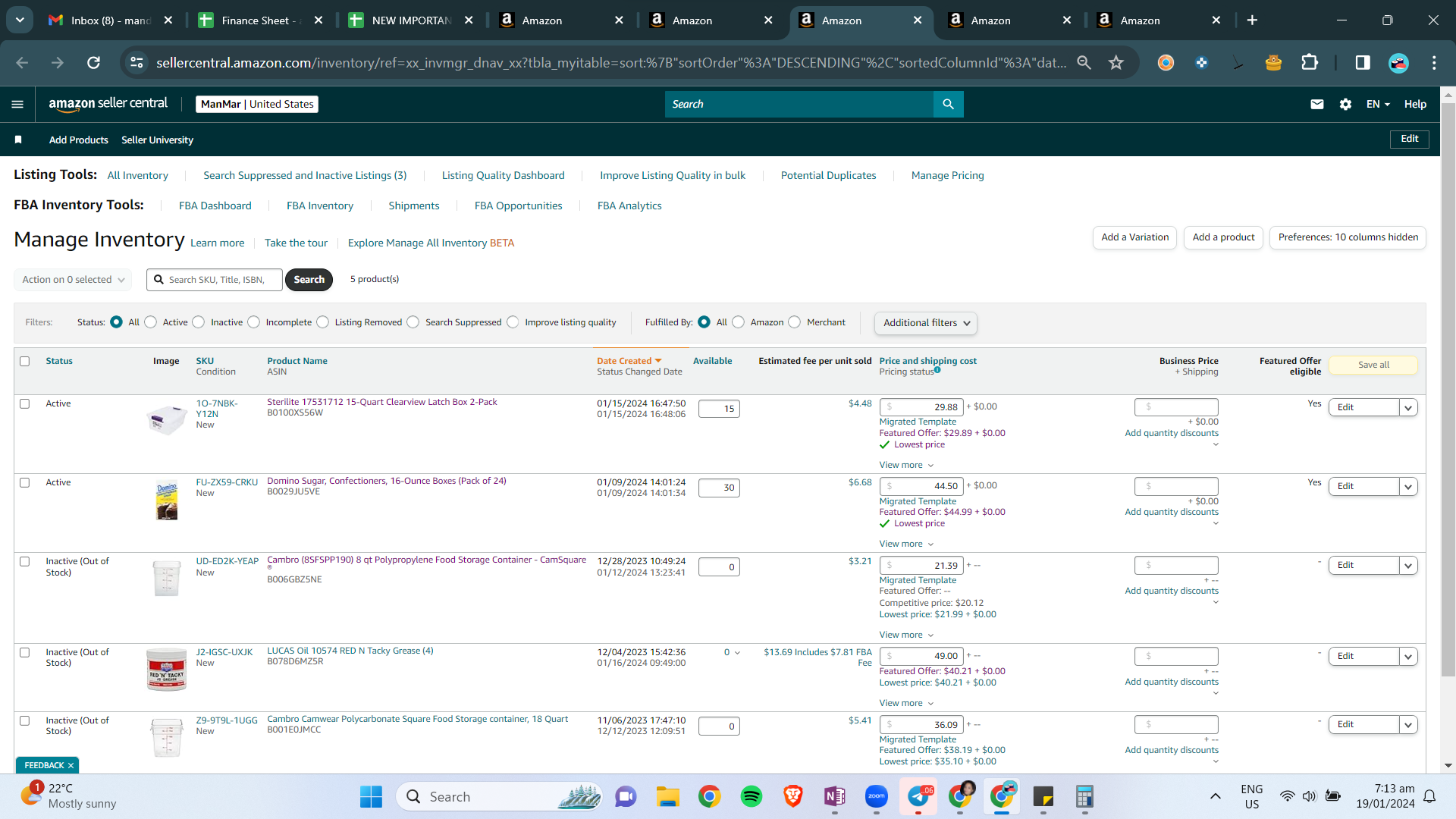Open the browser profile avatar
The image size is (1456, 819).
(x=1398, y=62)
